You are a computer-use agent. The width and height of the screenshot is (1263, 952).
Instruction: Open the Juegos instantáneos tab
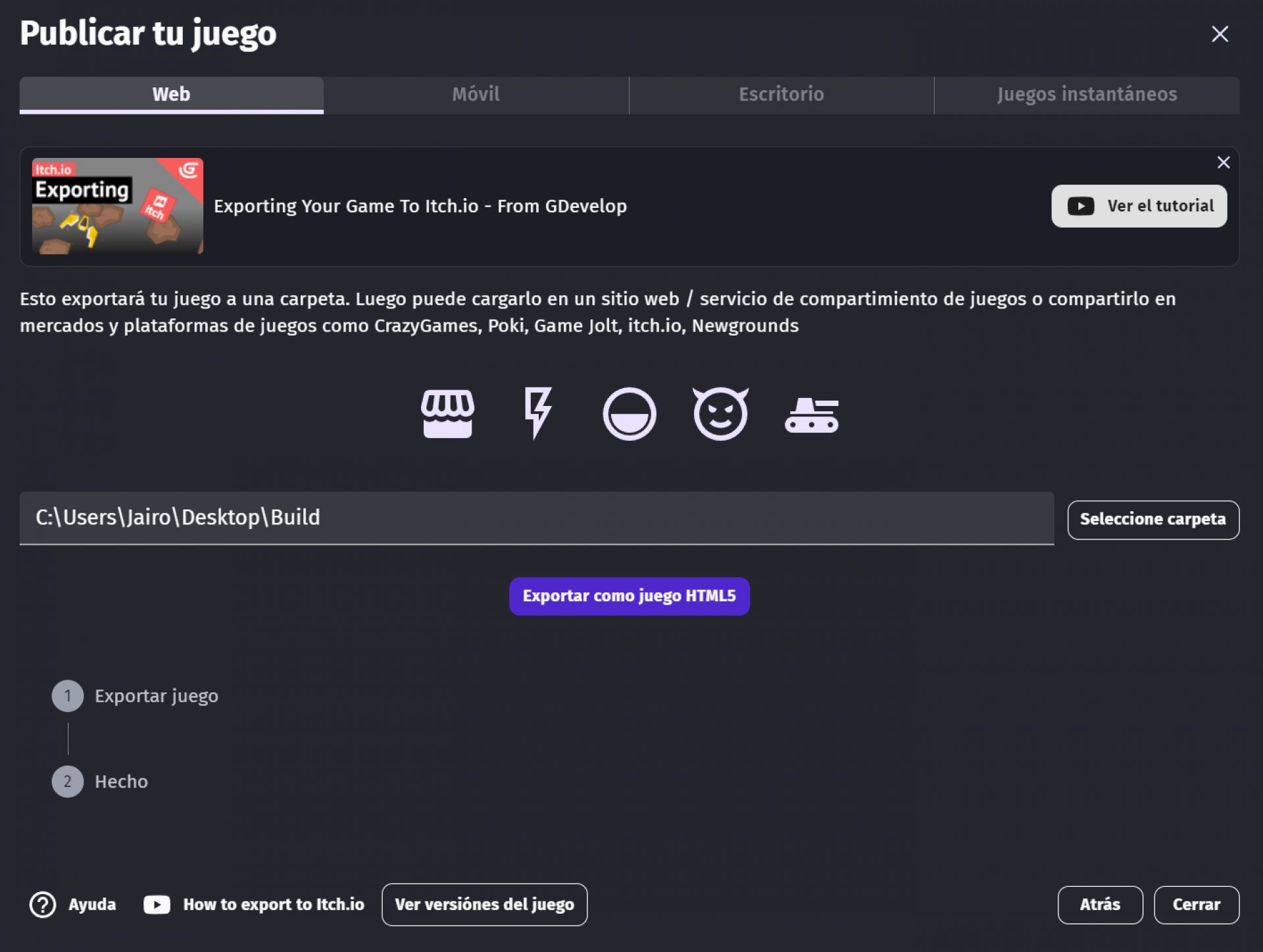(1087, 95)
